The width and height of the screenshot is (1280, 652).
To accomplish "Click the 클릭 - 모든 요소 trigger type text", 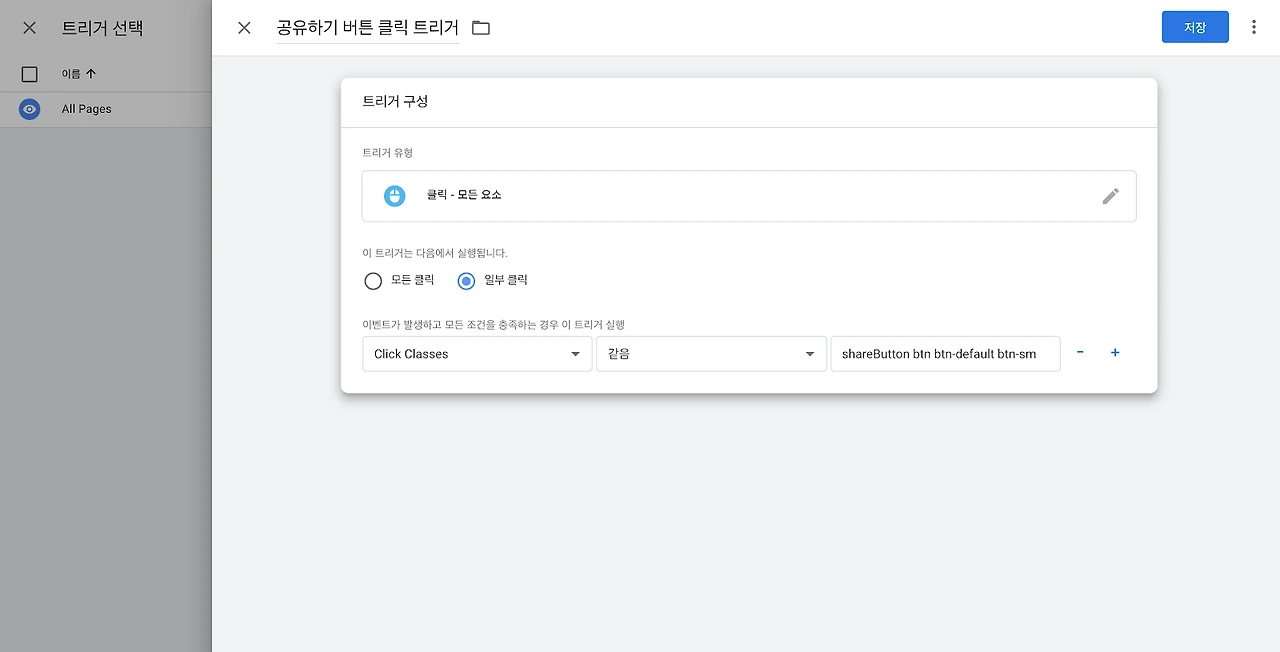I will click(x=464, y=195).
